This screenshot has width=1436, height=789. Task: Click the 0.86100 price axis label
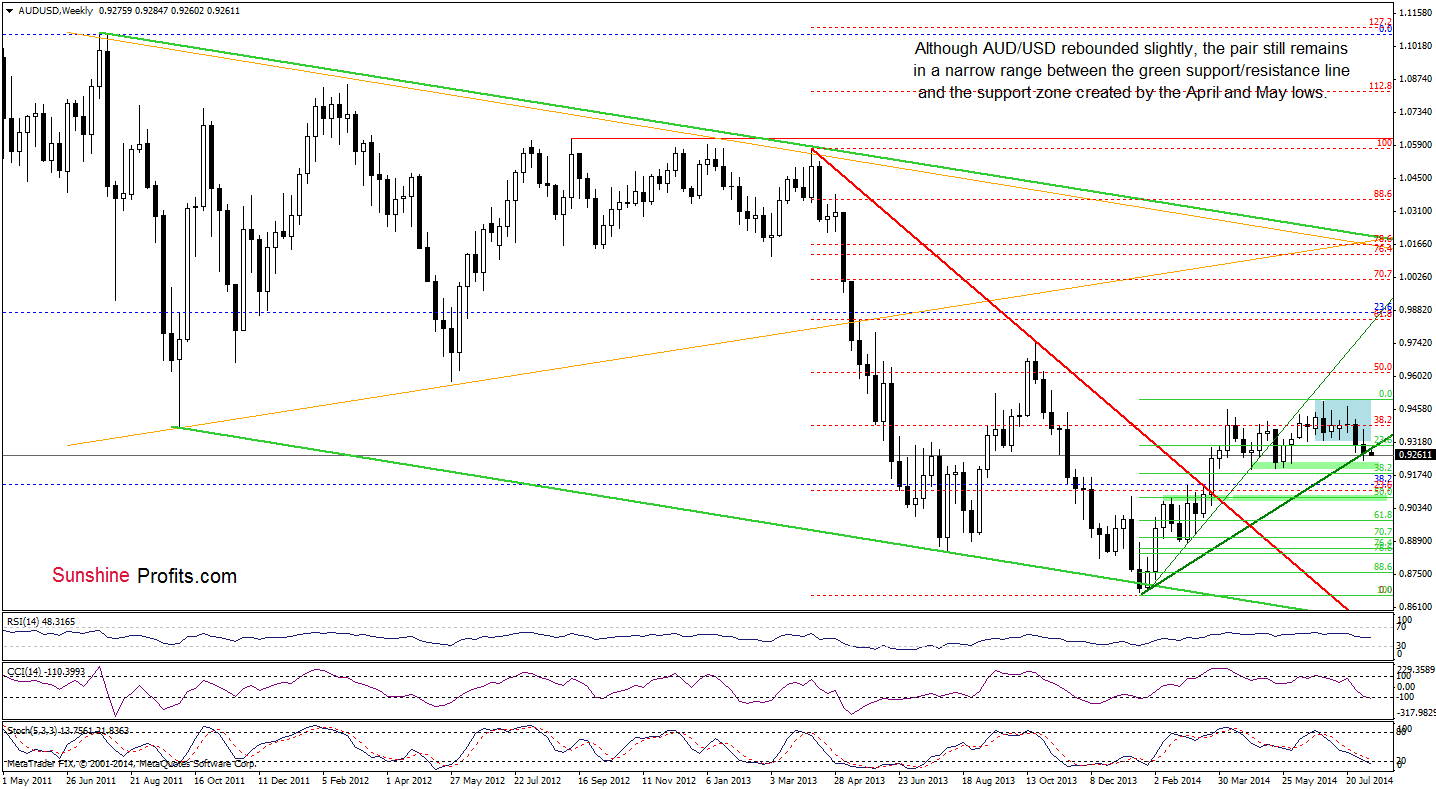click(1416, 607)
